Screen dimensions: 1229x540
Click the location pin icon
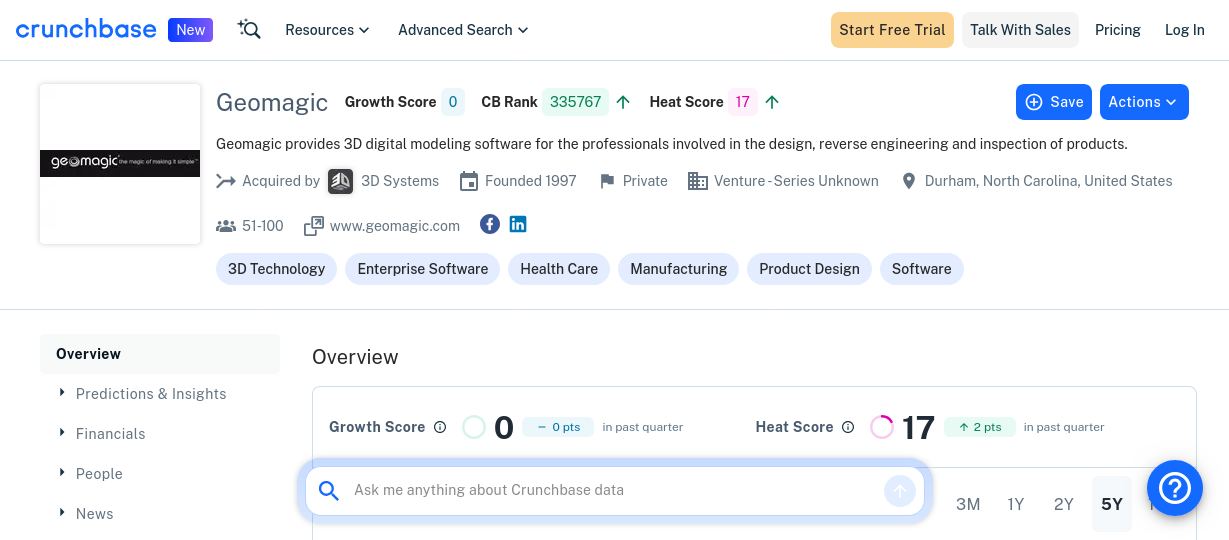point(909,181)
